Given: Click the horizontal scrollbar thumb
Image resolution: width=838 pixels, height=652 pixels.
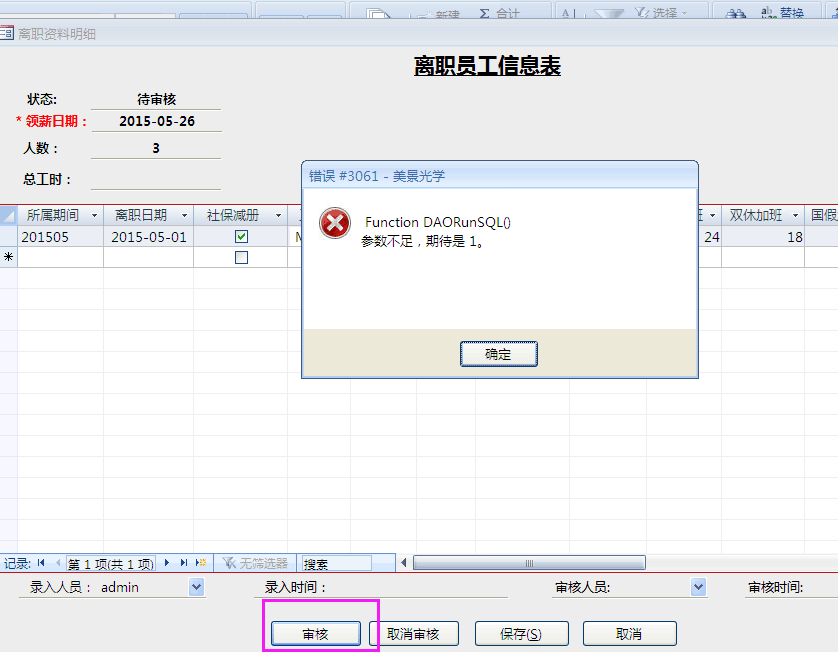Looking at the screenshot, I should tap(528, 563).
